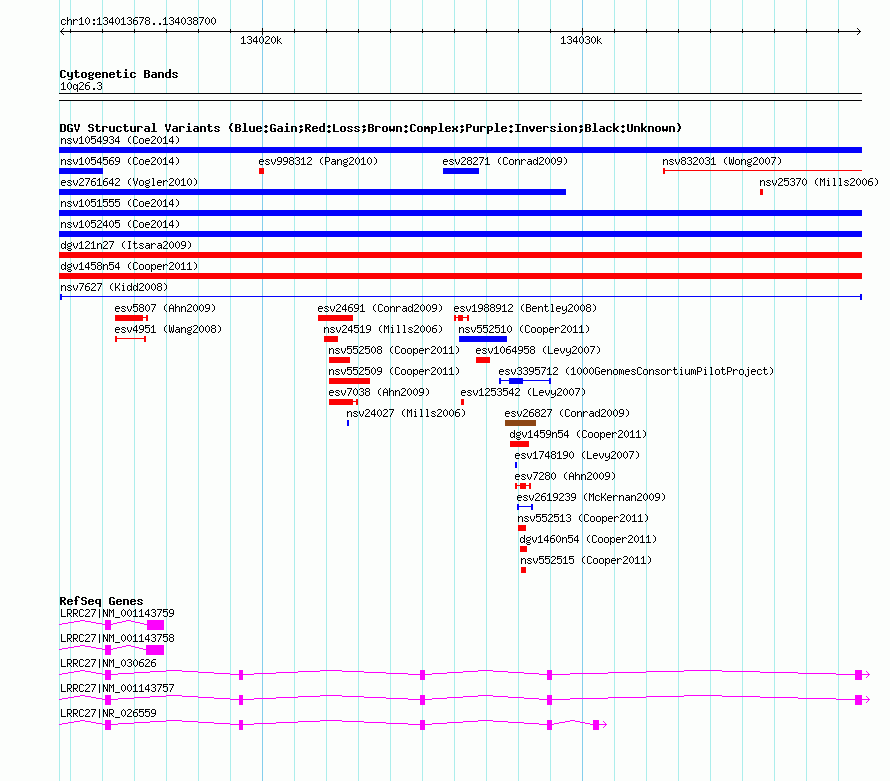
Task: Open nsv24027 (Mills2006) label
Action: coord(406,413)
